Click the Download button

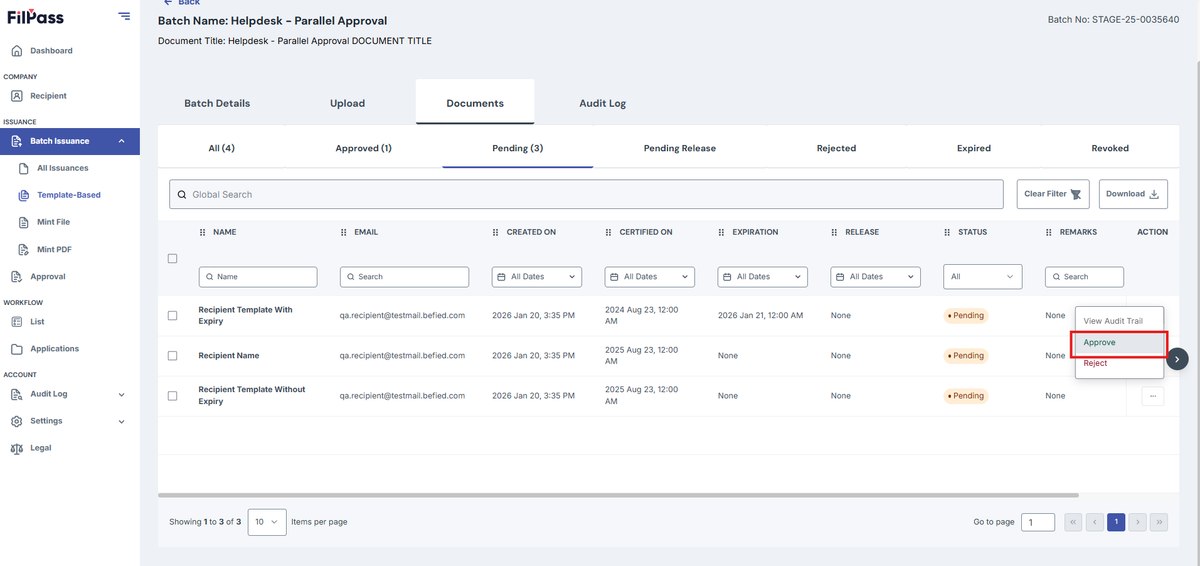click(x=1133, y=194)
